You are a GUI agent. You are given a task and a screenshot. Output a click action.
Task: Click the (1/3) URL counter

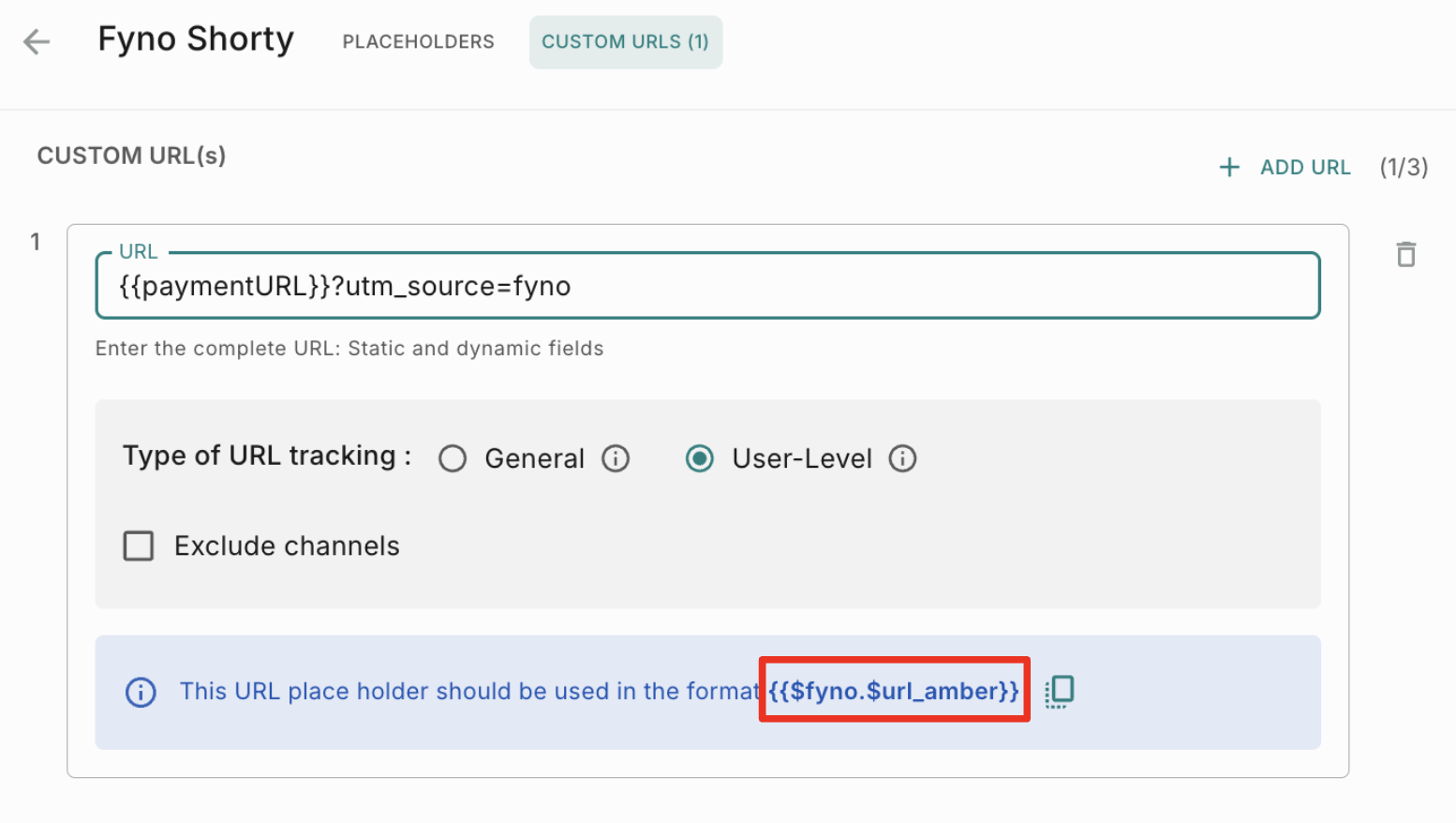point(1403,168)
